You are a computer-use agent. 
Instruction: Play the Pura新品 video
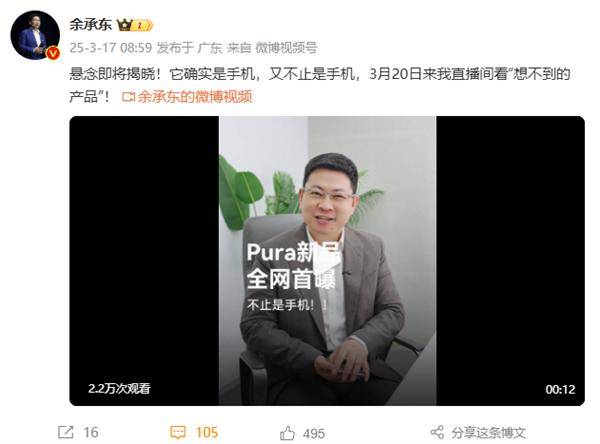pyautogui.click(x=327, y=261)
